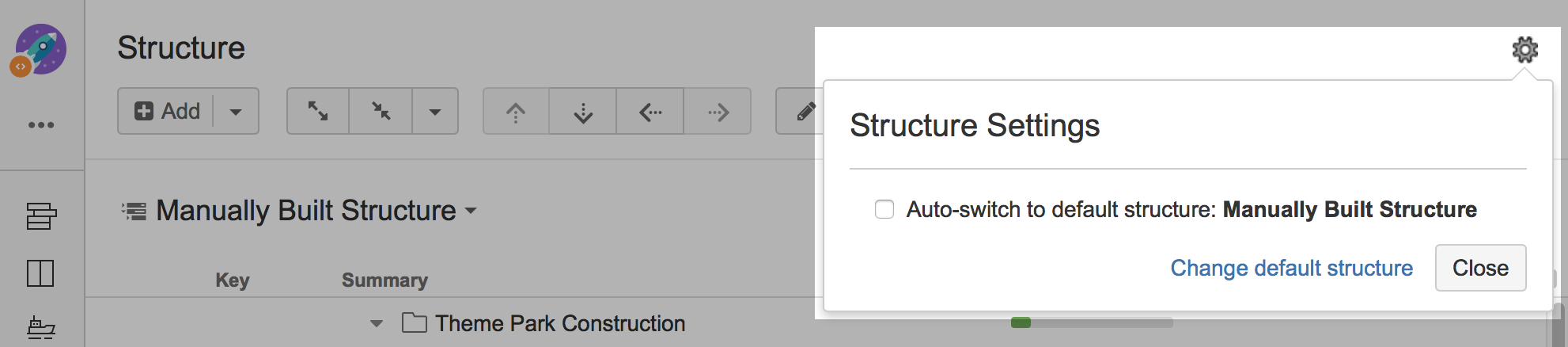1568x347 pixels.
Task: Click the Change default structure link
Action: click(1291, 268)
